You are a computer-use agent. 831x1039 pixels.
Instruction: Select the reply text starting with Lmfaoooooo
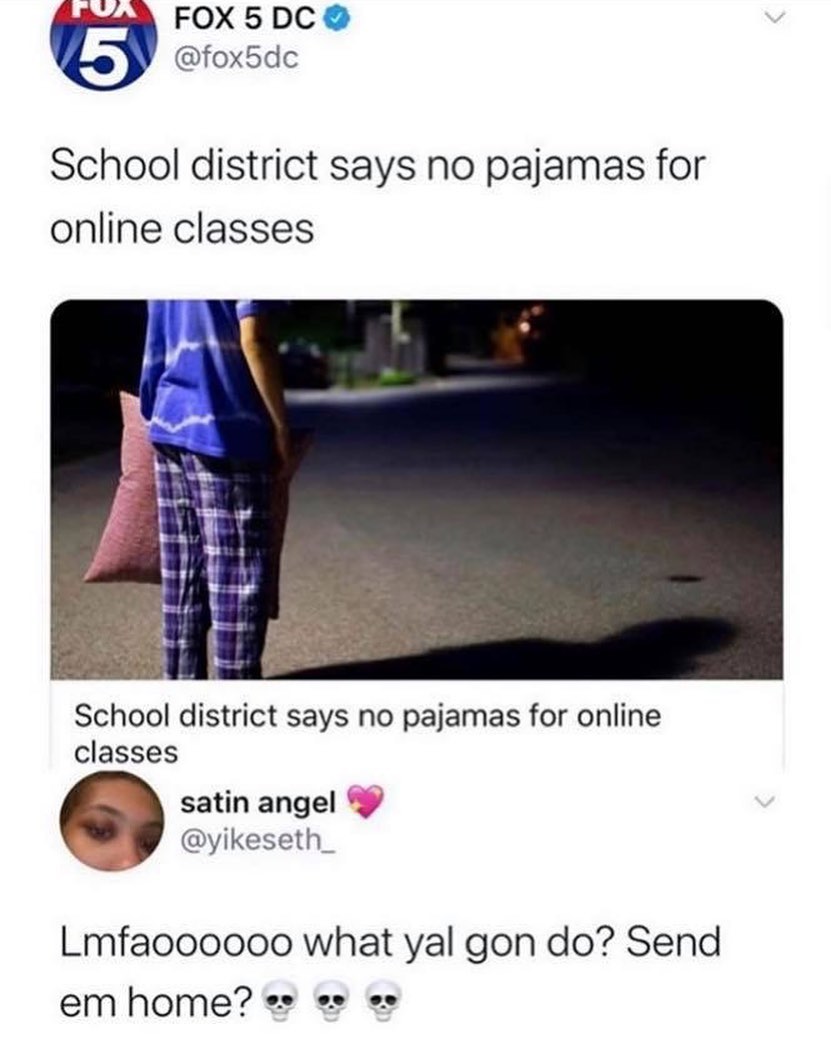point(390,971)
